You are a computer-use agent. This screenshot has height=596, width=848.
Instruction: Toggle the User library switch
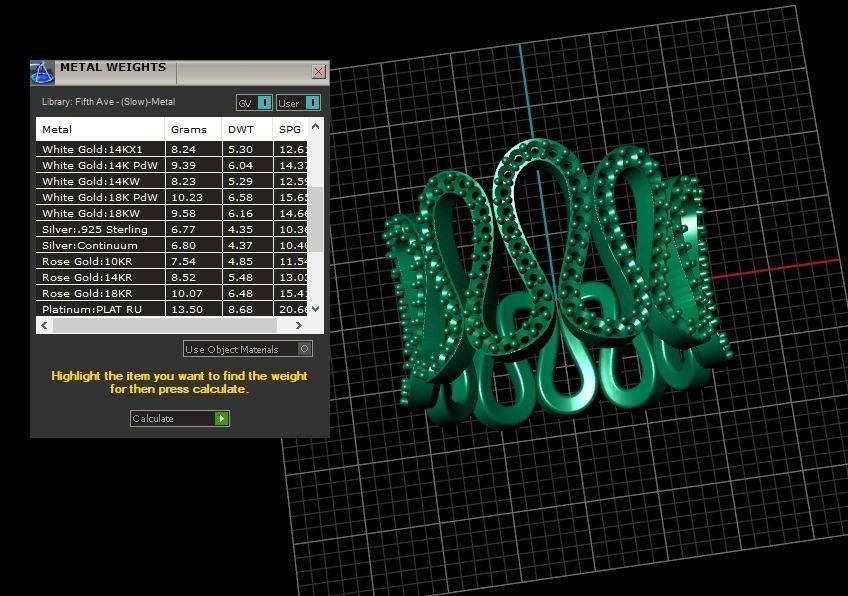pos(299,103)
